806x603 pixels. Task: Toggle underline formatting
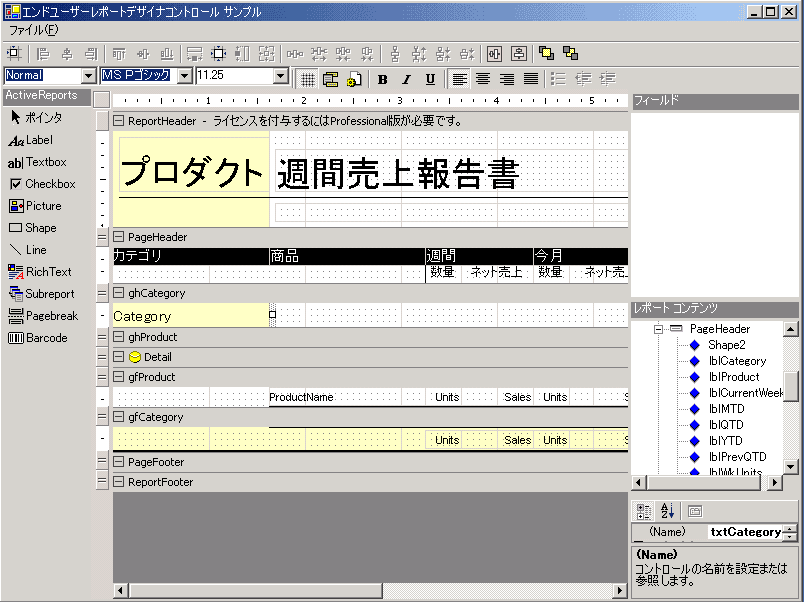coord(430,79)
